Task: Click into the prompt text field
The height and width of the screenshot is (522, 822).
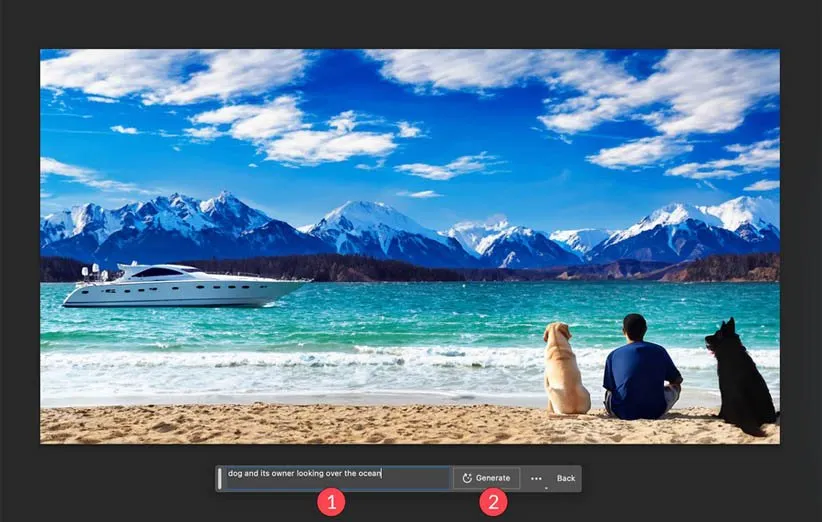Action: (336, 478)
